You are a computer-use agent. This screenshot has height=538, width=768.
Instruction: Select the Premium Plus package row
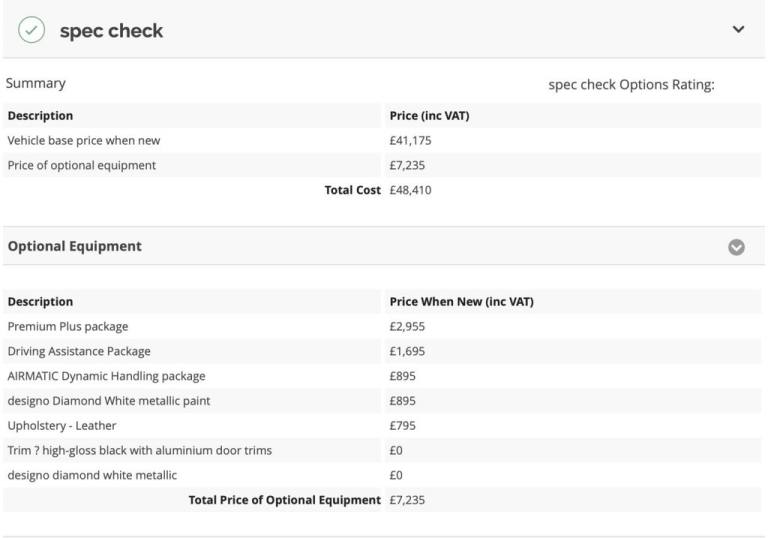point(382,326)
